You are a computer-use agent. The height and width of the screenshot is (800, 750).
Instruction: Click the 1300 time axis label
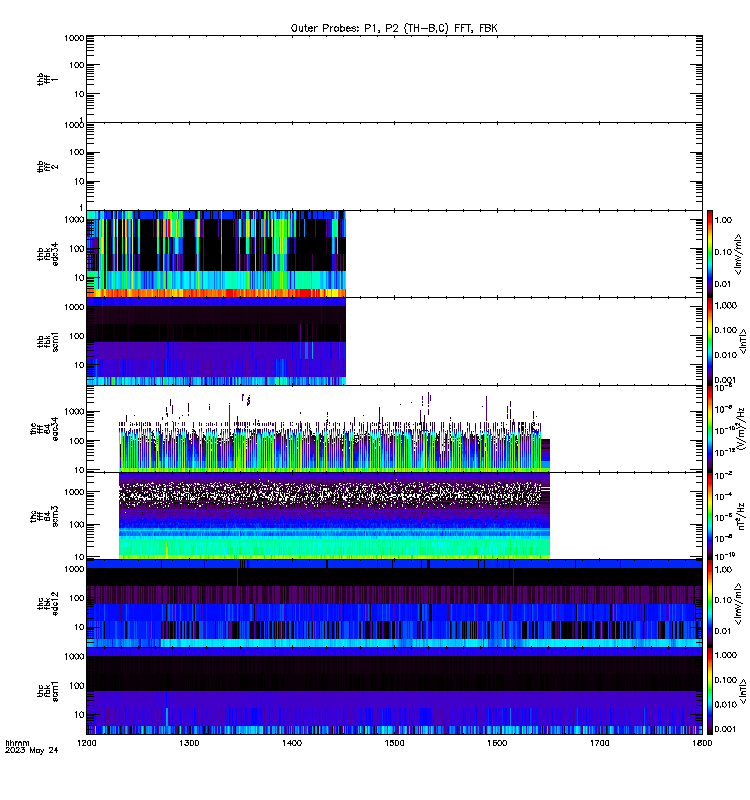pos(189,743)
